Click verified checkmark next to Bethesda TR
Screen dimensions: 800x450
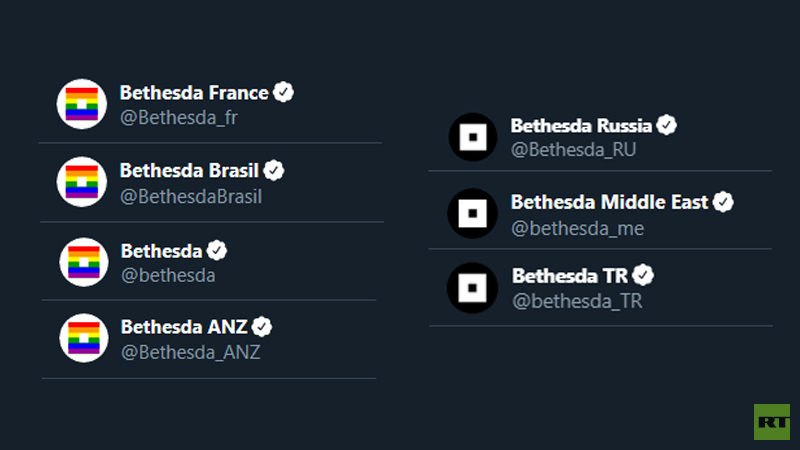pos(643,275)
